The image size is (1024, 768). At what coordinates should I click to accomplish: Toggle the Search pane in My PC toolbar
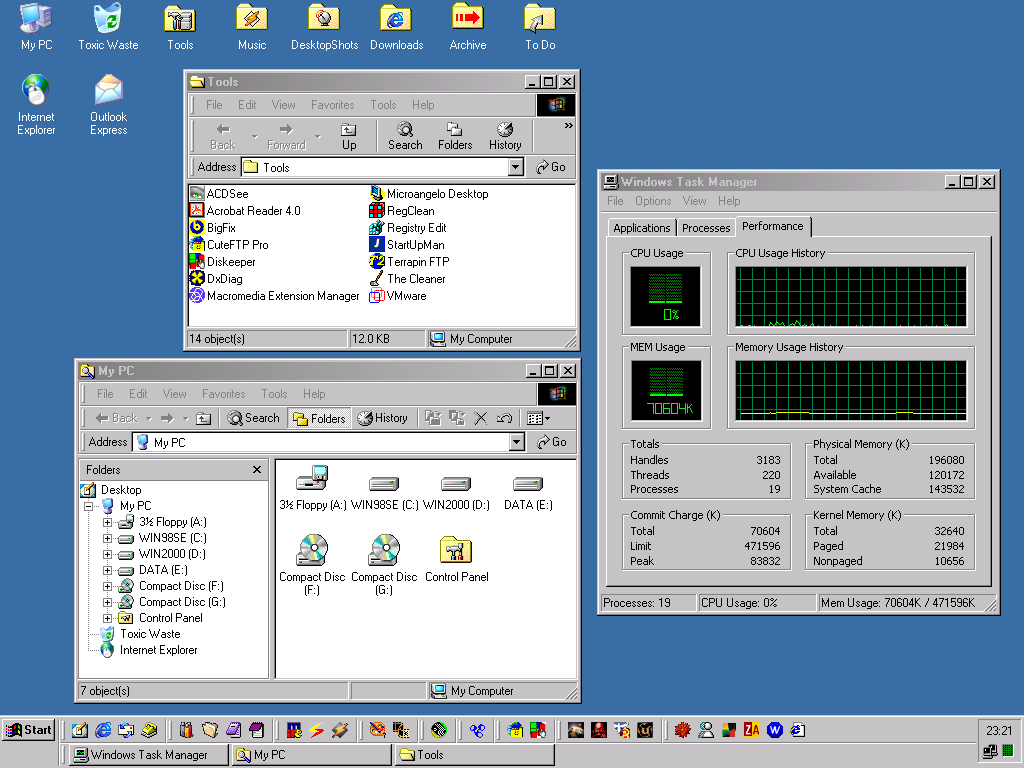pyautogui.click(x=253, y=419)
